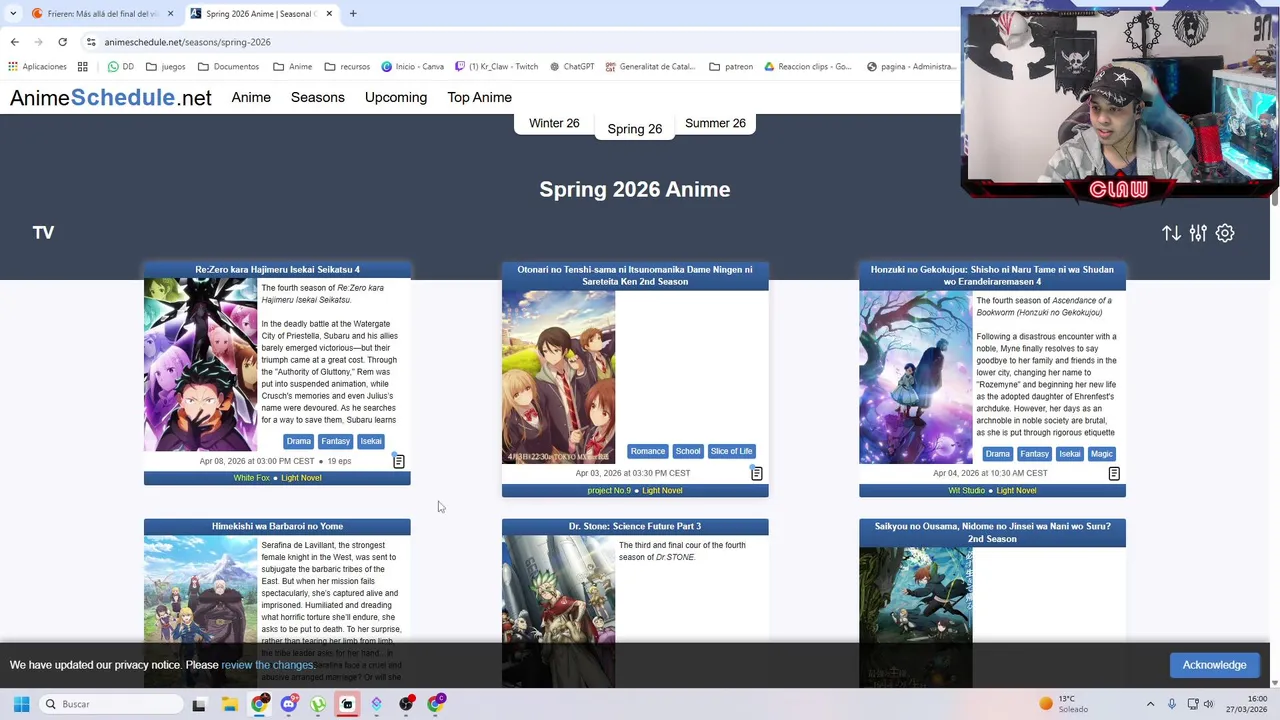The image size is (1280, 720).
Task: Open Re:Zero kara Hajimeru Isekai Seikatsu 4 title
Action: (x=277, y=269)
